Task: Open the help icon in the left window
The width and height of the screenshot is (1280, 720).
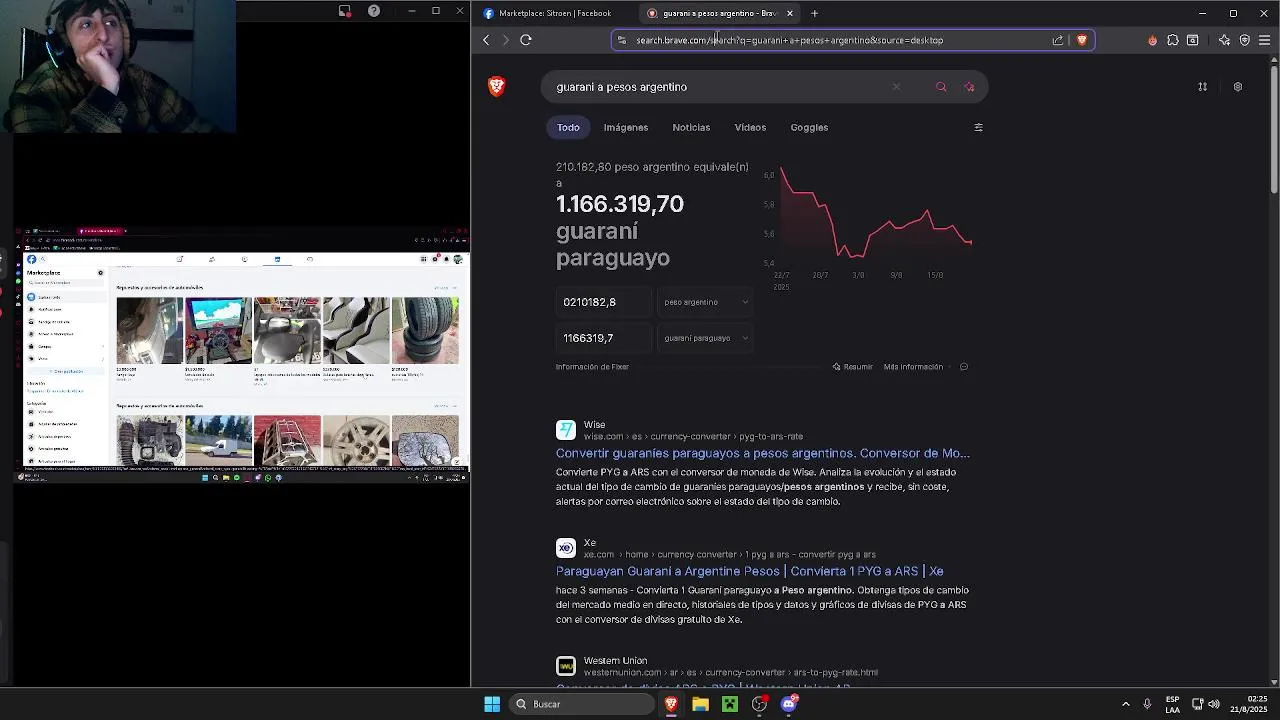Action: point(374,11)
